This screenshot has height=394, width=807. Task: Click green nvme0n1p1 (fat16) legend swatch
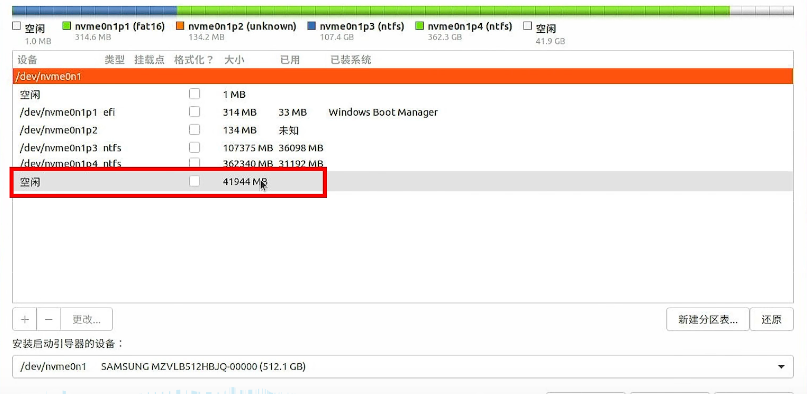66,26
